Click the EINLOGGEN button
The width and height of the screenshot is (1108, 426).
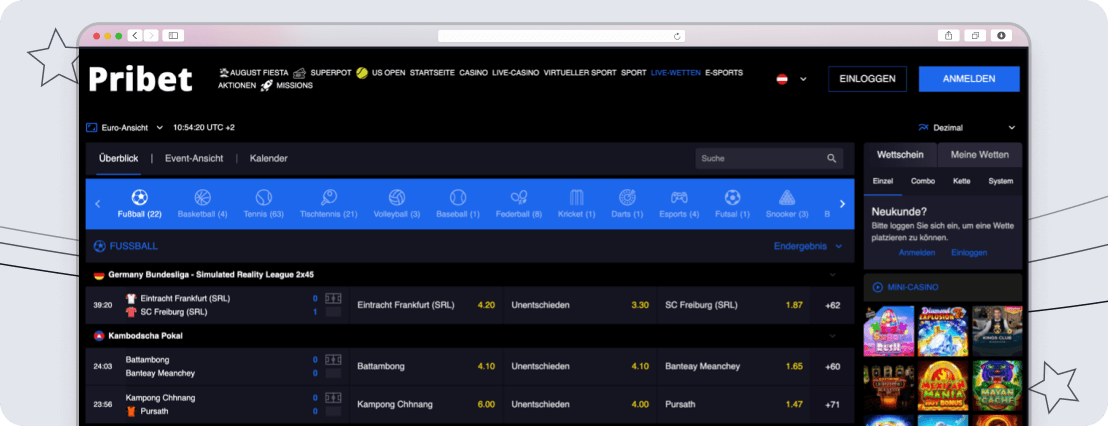[868, 79]
